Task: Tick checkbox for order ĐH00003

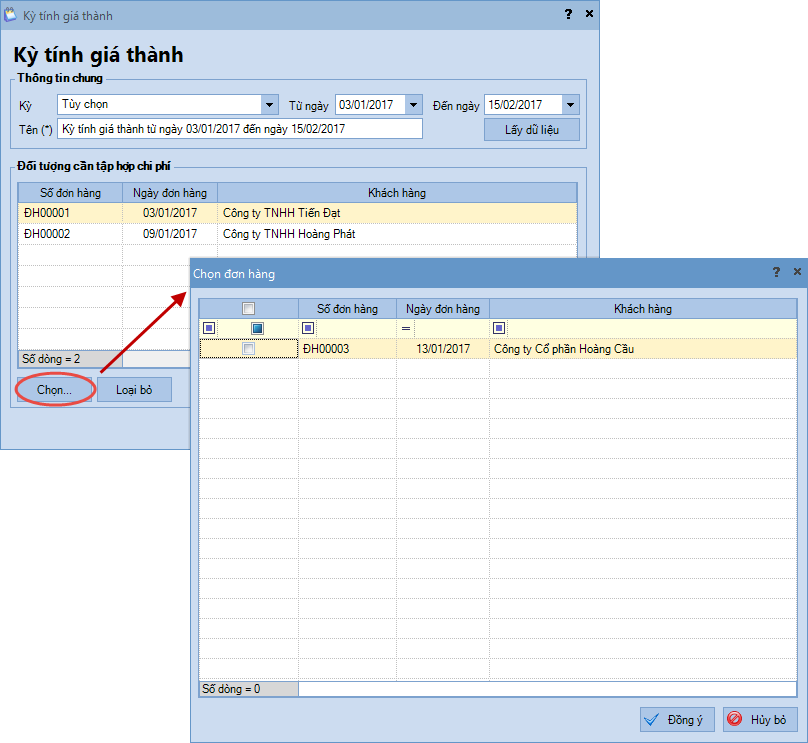Action: pyautogui.click(x=249, y=349)
